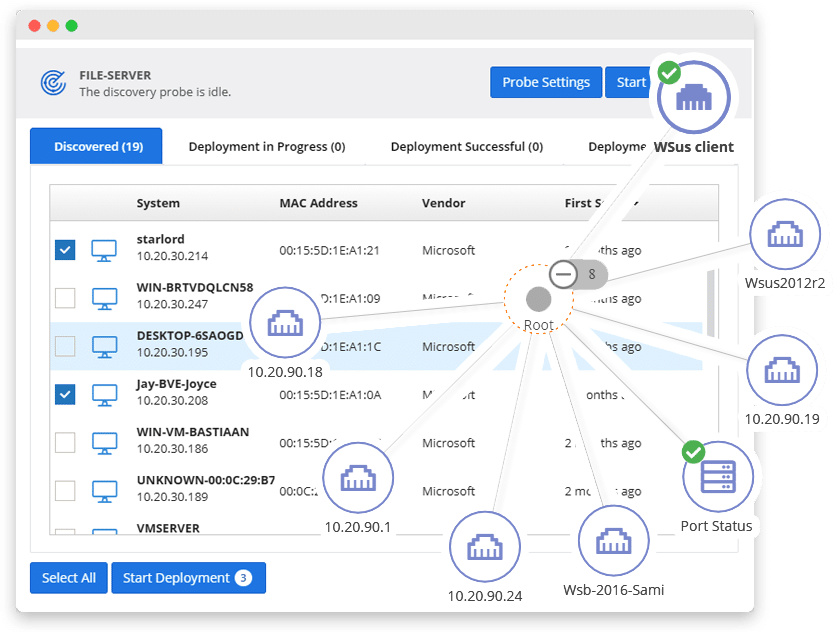Click the Probe Settings button
The height and width of the screenshot is (634, 834).
546,82
